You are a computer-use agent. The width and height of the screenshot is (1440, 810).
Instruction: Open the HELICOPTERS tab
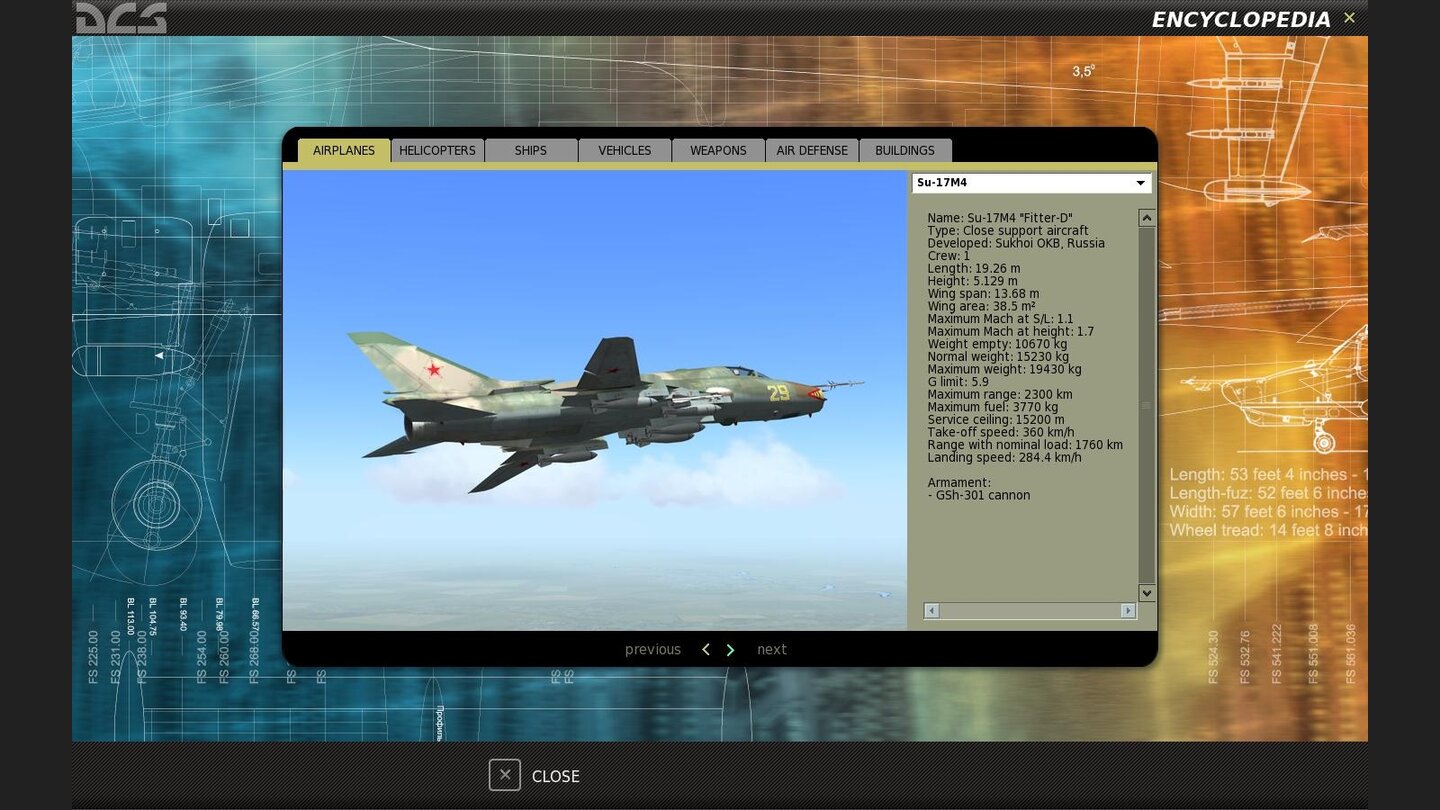pos(437,150)
